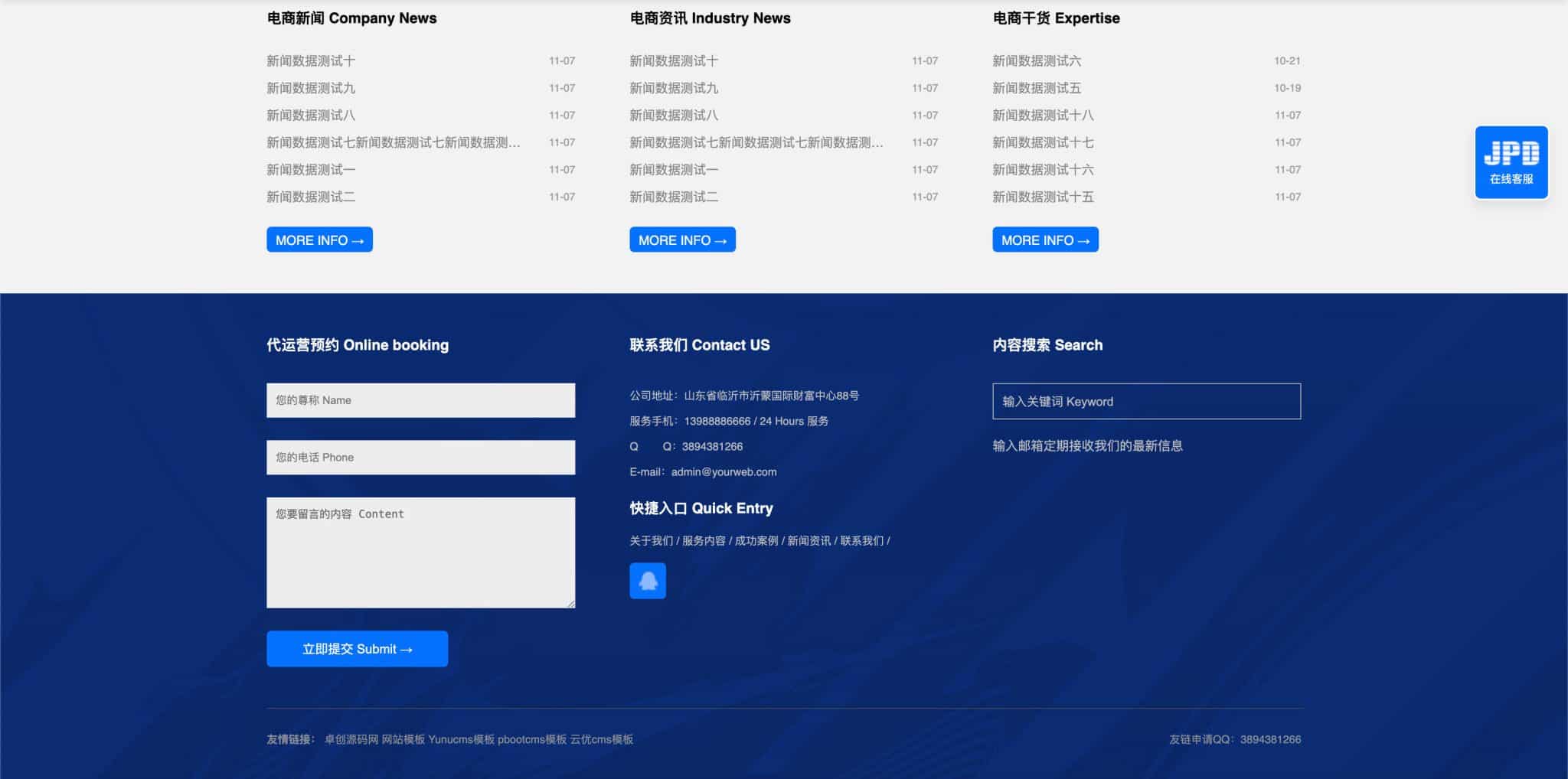Submit the booking form with 立即提交 Submit
1568x779 pixels.
(x=357, y=649)
